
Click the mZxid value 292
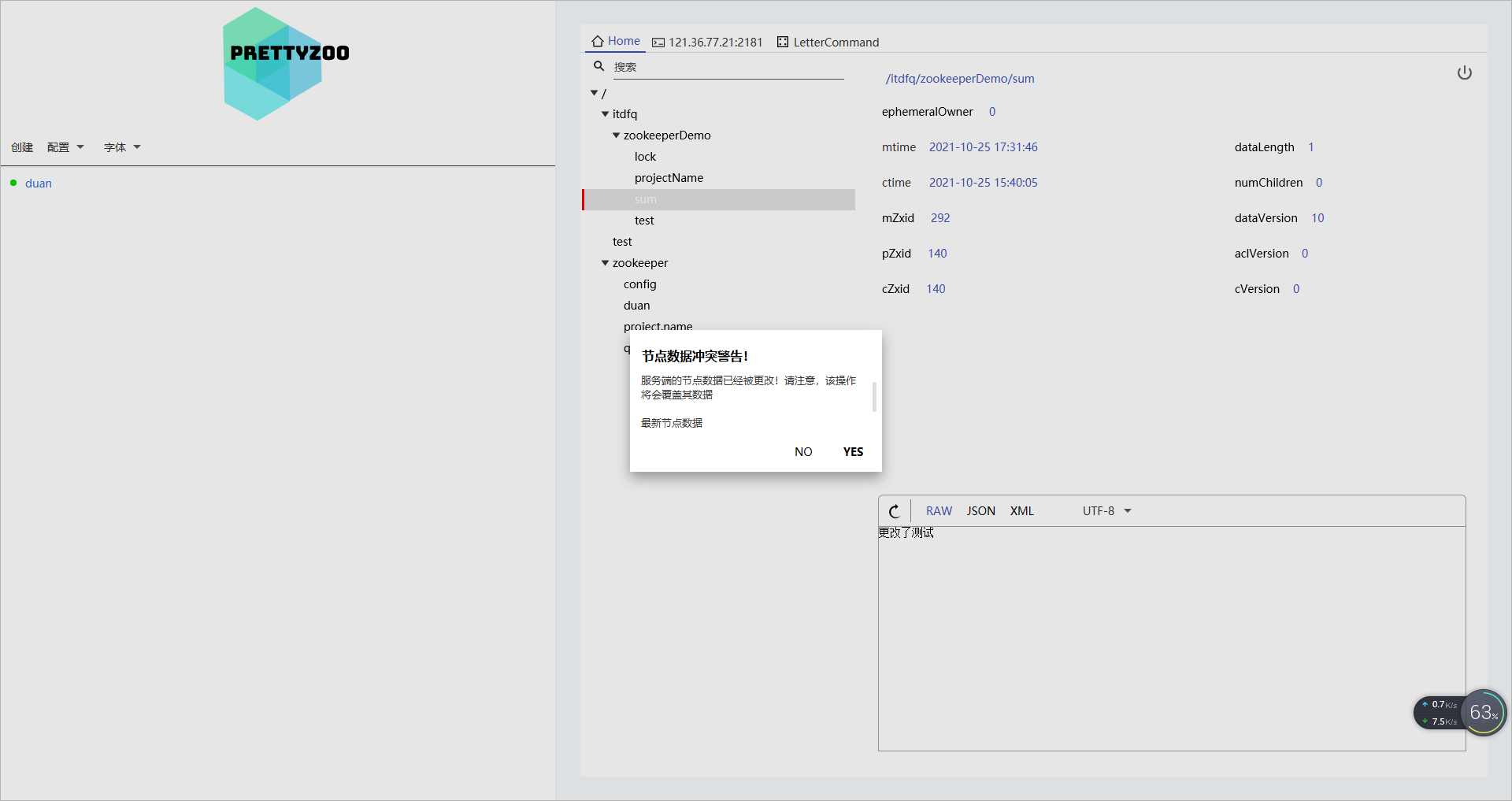click(x=940, y=218)
